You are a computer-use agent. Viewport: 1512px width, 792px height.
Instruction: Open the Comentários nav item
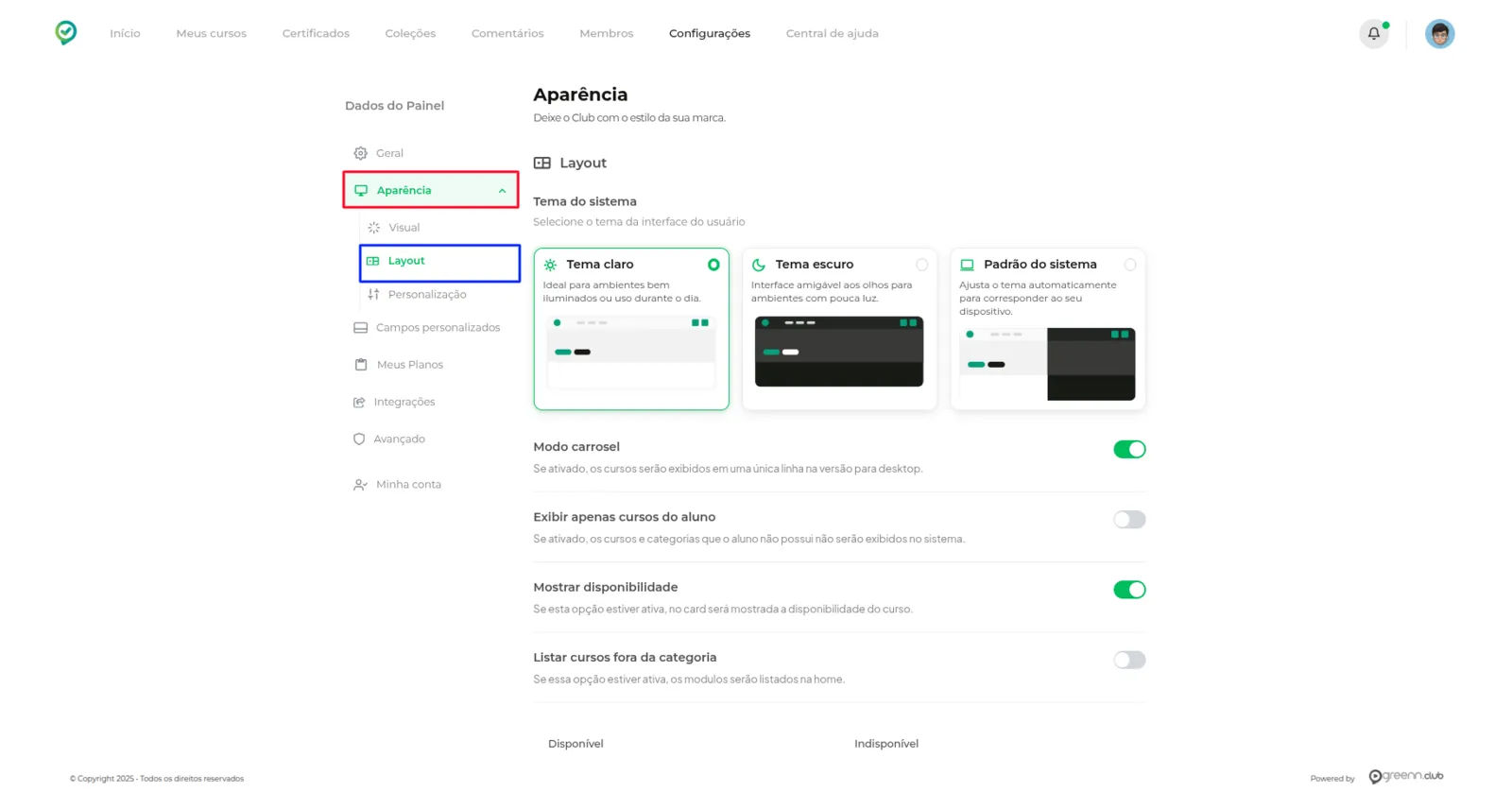pos(507,33)
